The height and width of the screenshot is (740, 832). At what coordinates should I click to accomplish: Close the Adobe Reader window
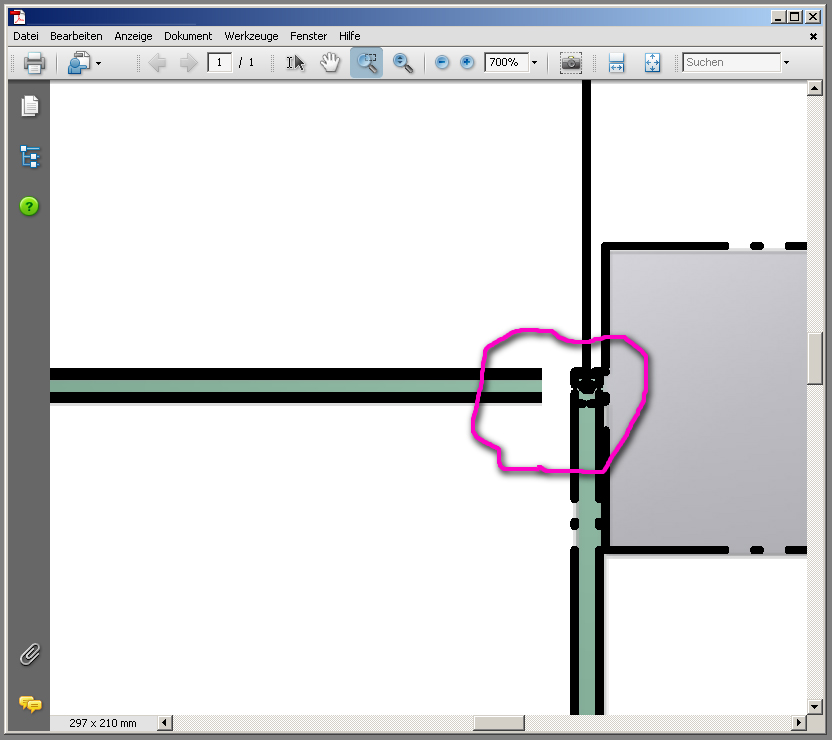pos(813,17)
